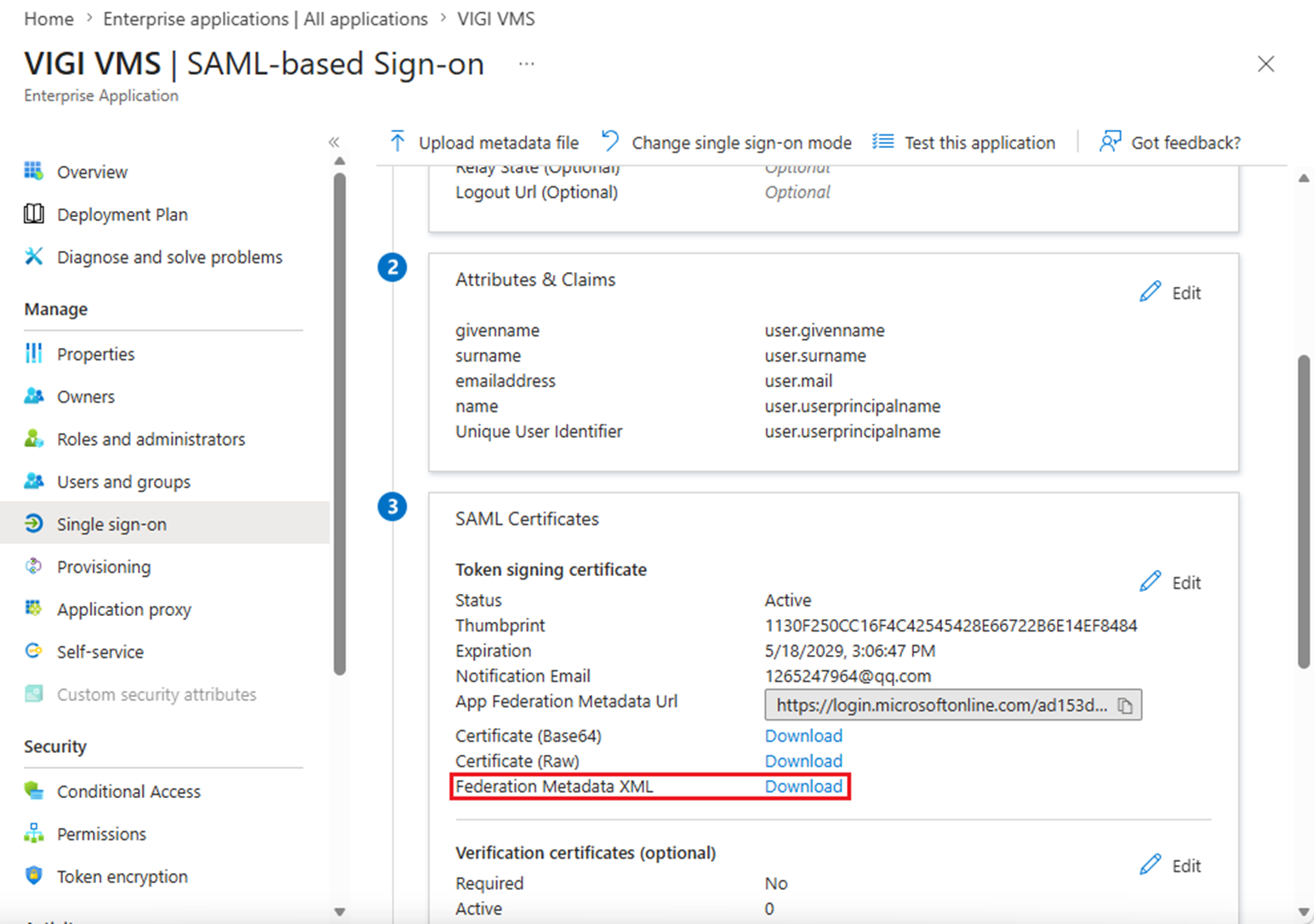Viewport: 1314px width, 924px height.
Task: Click the Single sign-on arrow icon
Action: (x=34, y=523)
